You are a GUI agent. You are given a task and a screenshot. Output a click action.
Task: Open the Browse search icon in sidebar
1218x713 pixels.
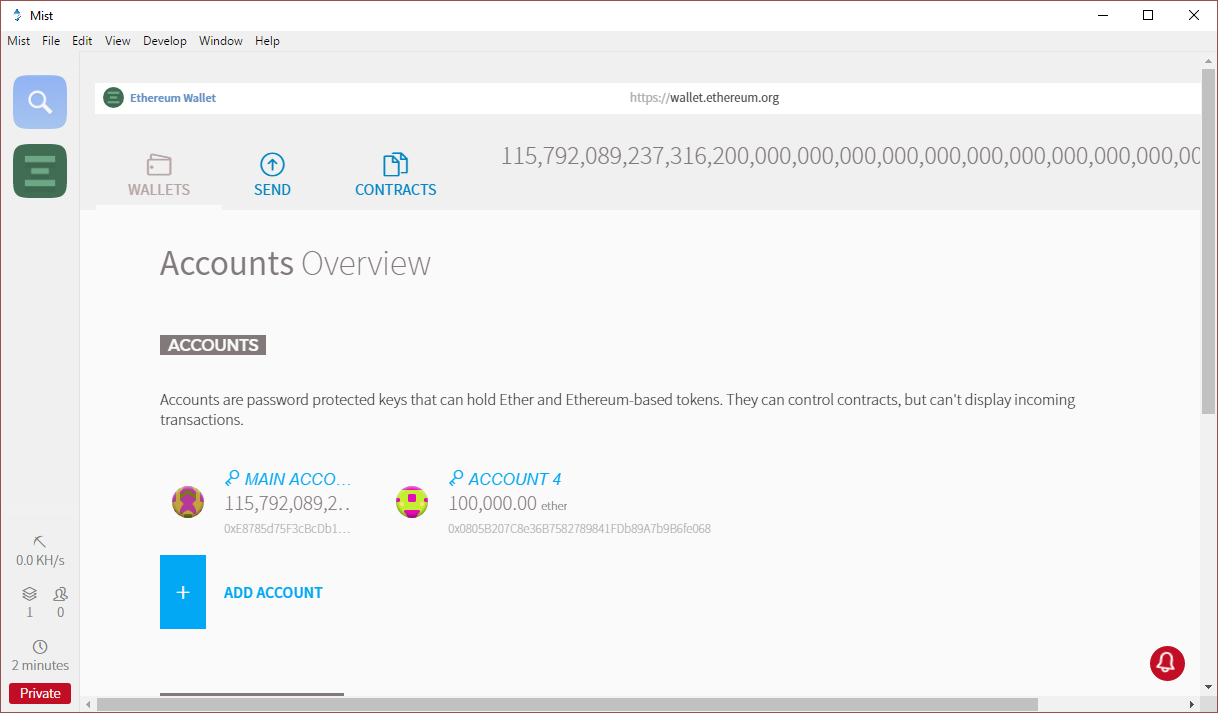40,102
